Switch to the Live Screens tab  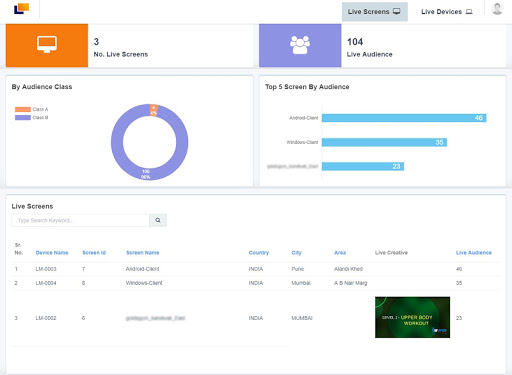pyautogui.click(x=375, y=12)
